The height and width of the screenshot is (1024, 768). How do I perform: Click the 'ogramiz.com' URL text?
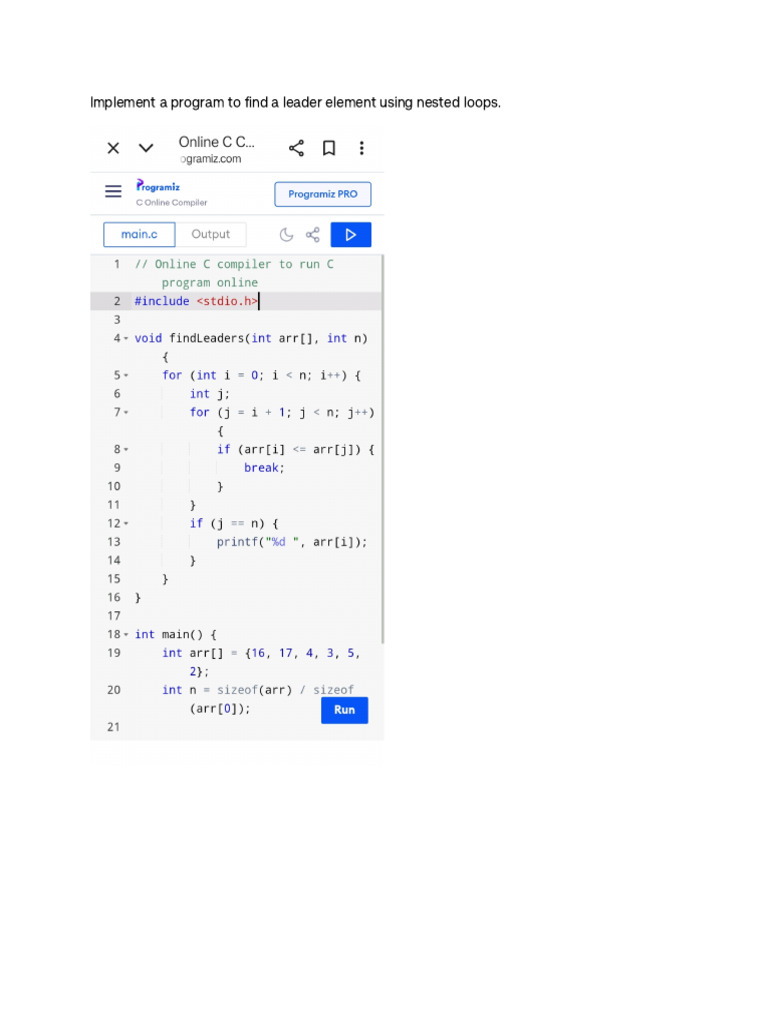[x=210, y=159]
